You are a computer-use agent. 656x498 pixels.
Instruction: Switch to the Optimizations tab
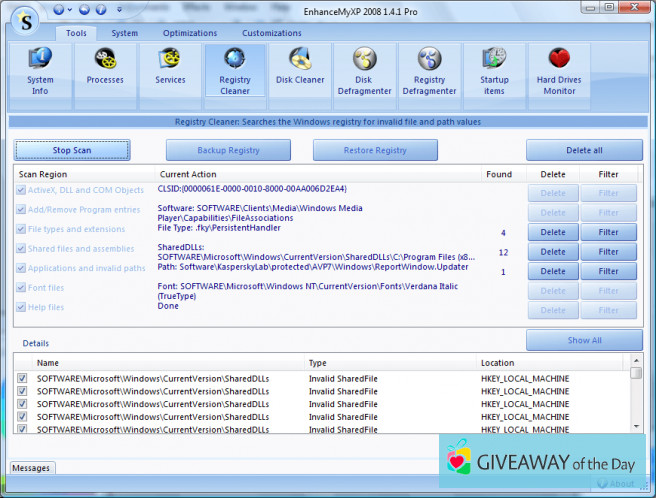190,33
